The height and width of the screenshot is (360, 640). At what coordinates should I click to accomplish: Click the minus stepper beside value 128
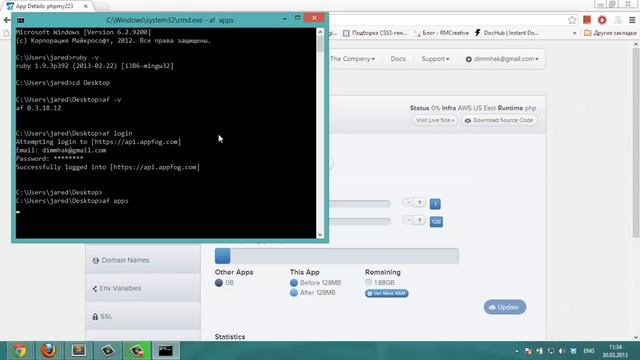408,220
